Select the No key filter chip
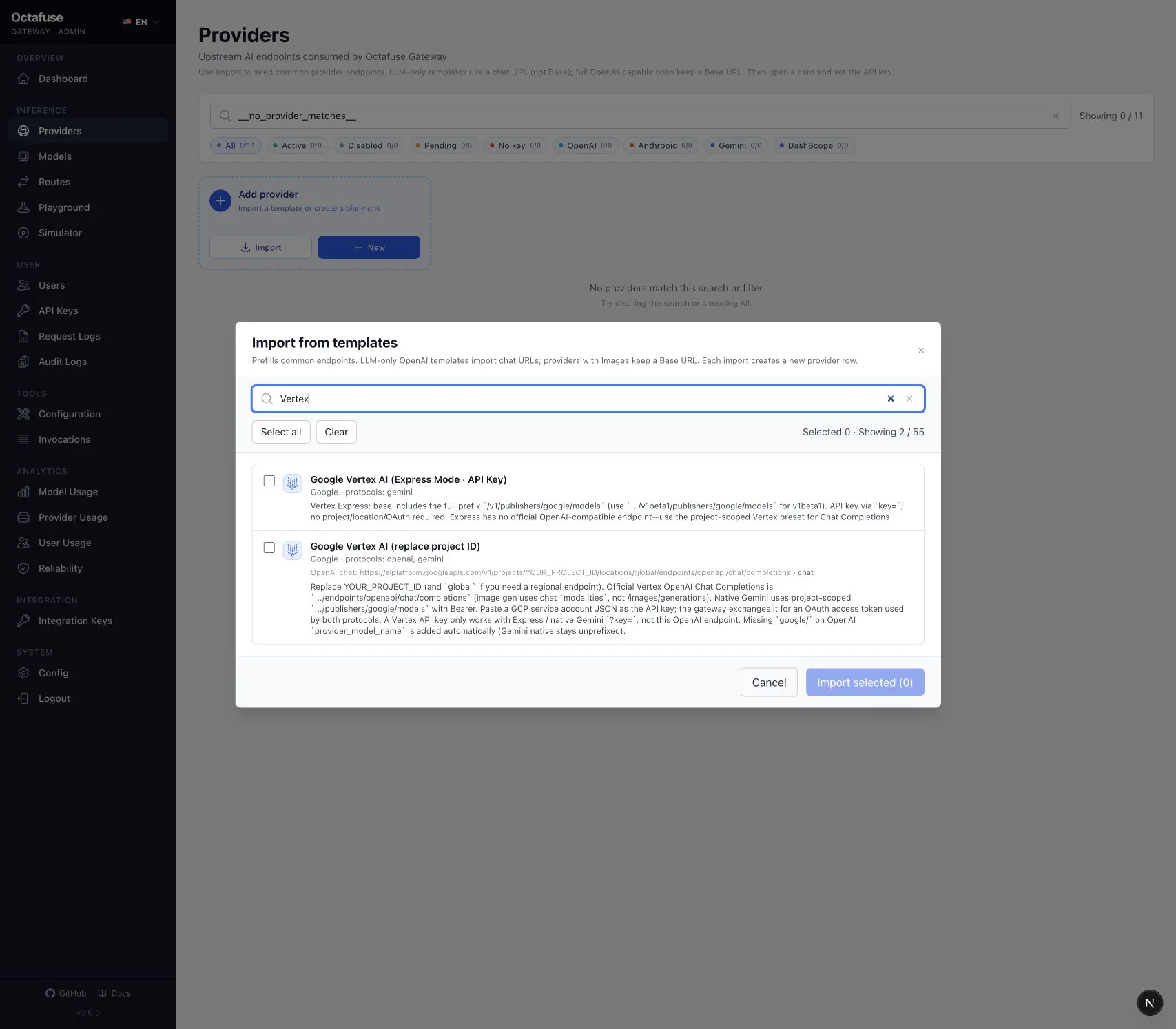 (515, 145)
